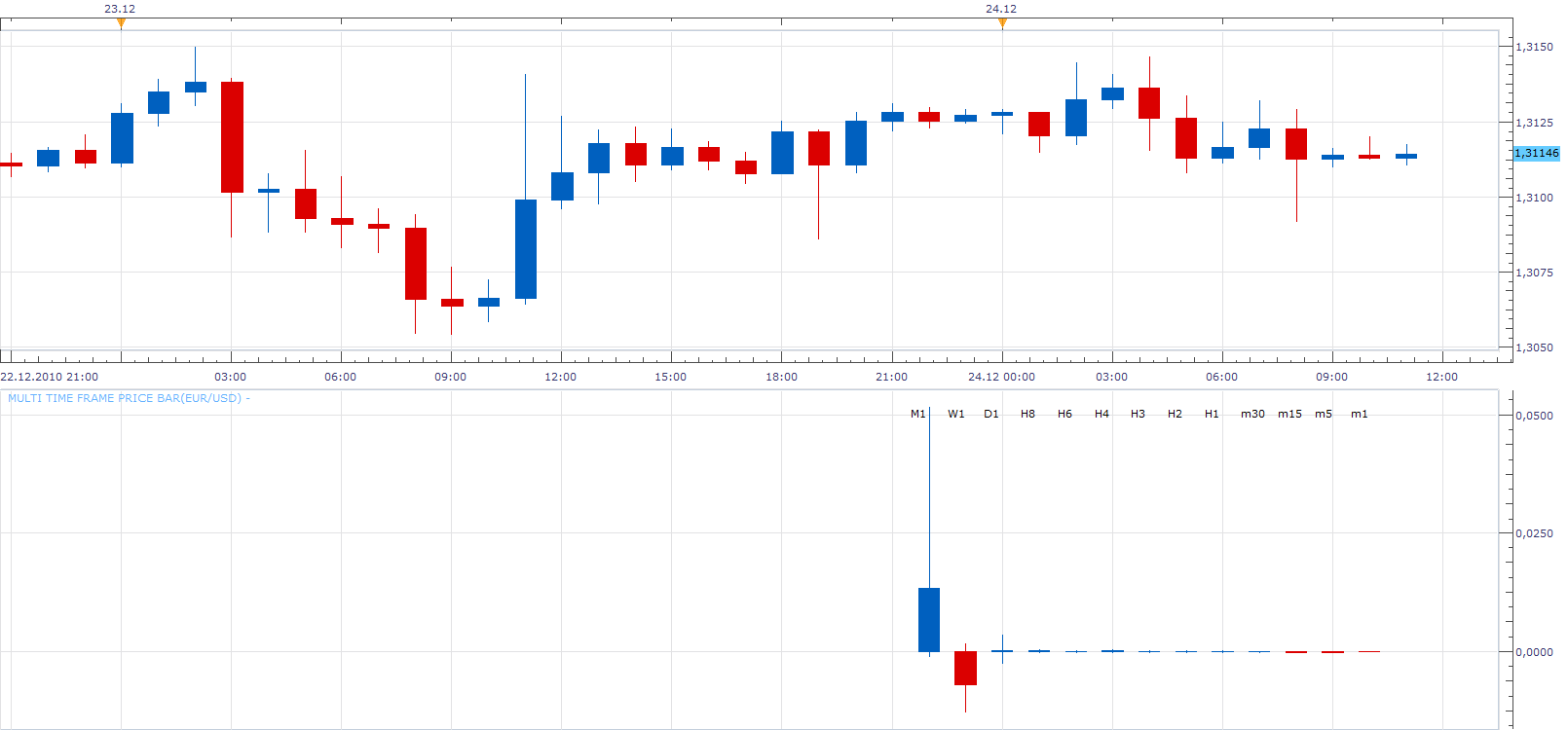Click the 1,3100 price axis label
Screen dimensions: 1568x730
1535,198
